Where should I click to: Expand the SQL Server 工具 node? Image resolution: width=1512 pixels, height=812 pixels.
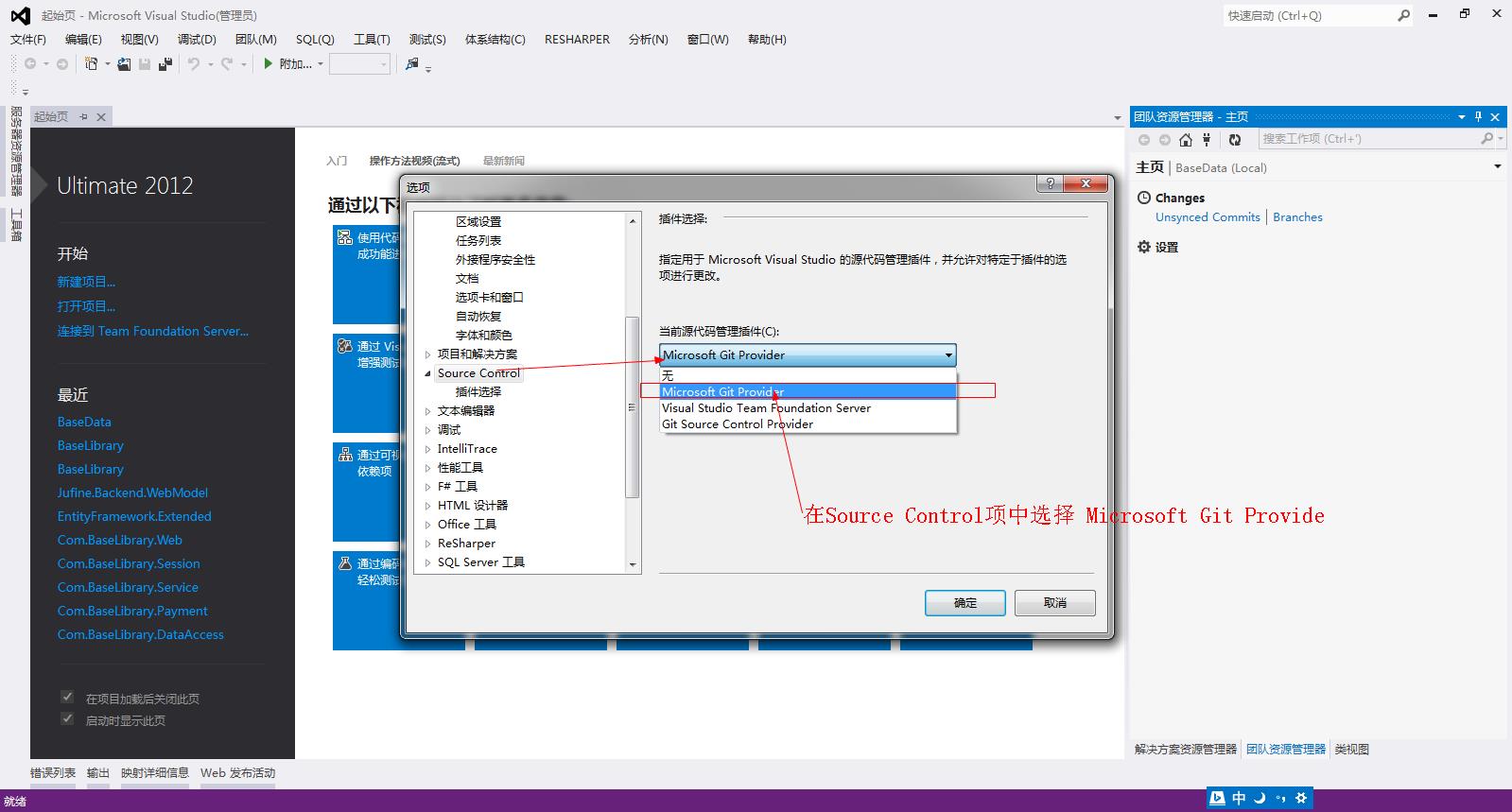[x=427, y=562]
